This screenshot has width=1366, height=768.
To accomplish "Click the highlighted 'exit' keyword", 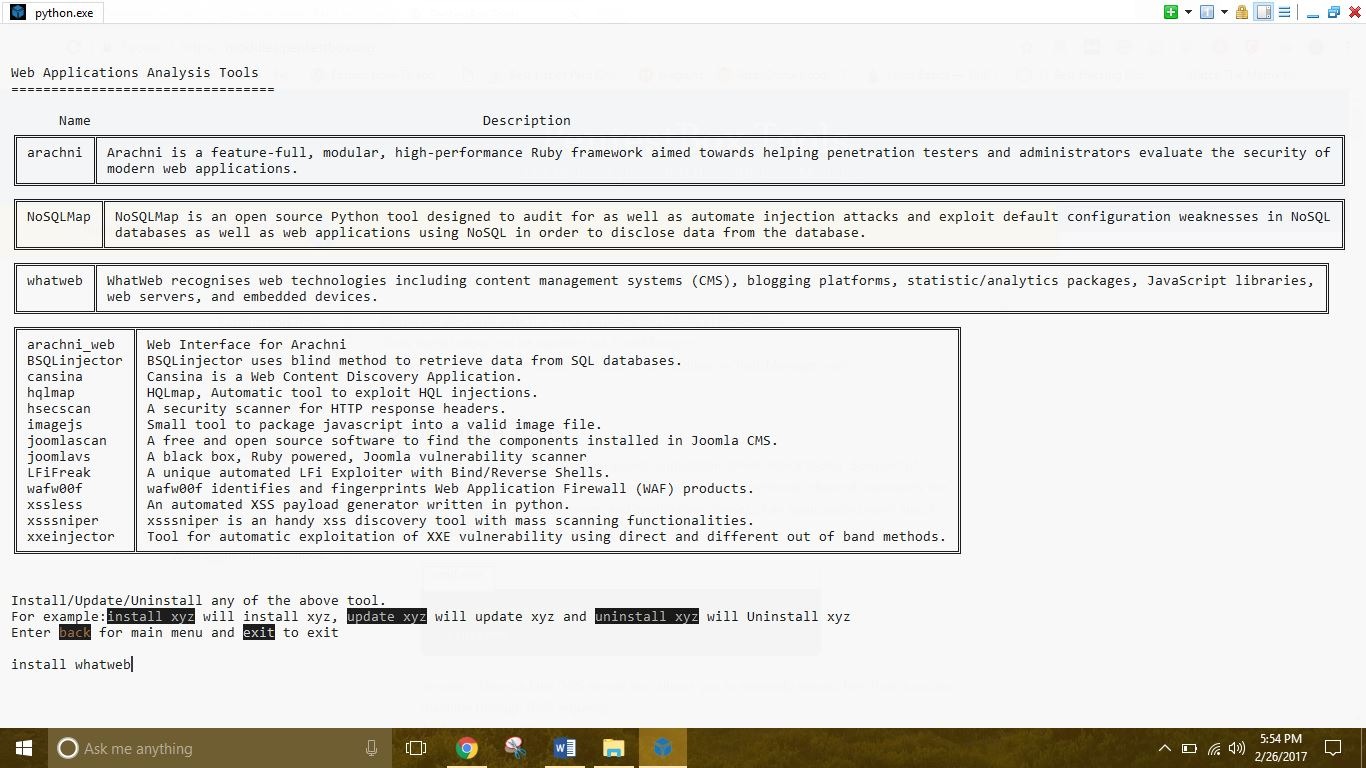I will (259, 632).
